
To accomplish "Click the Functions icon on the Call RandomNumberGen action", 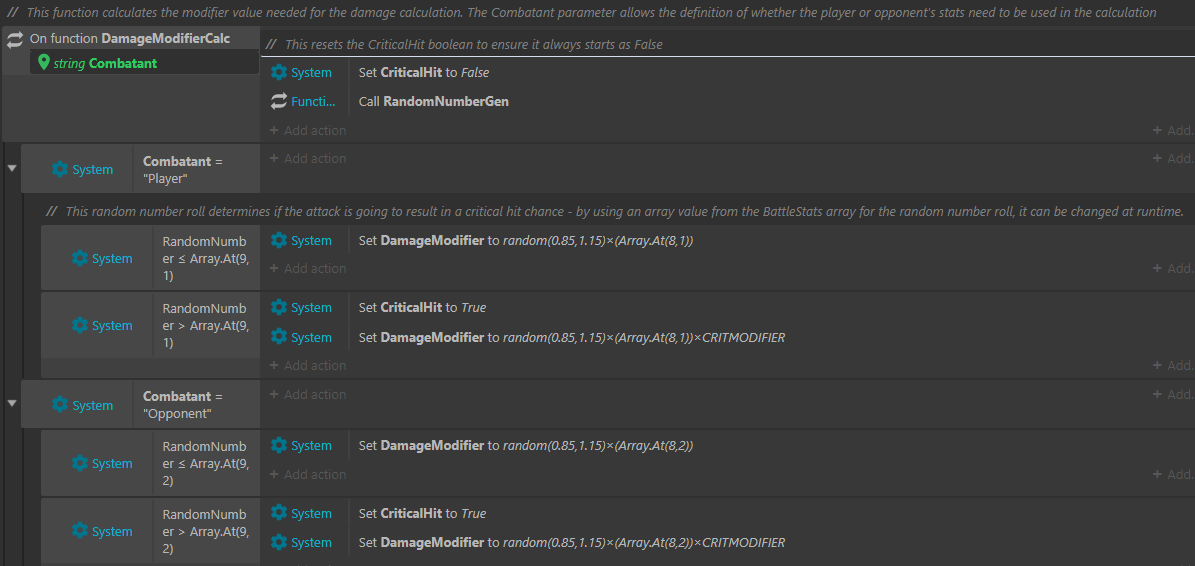I will [x=279, y=102].
